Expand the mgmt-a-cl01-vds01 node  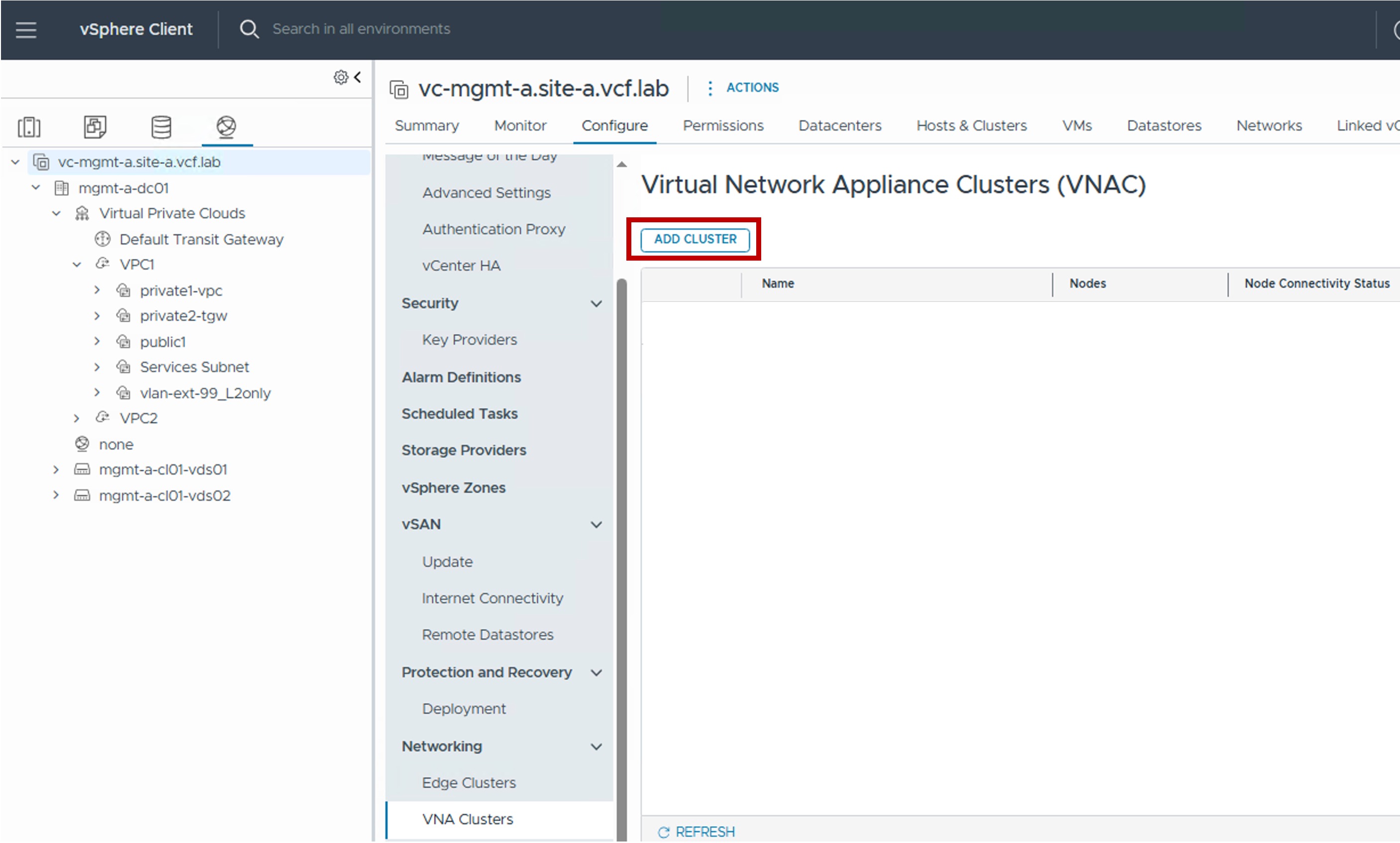point(56,470)
